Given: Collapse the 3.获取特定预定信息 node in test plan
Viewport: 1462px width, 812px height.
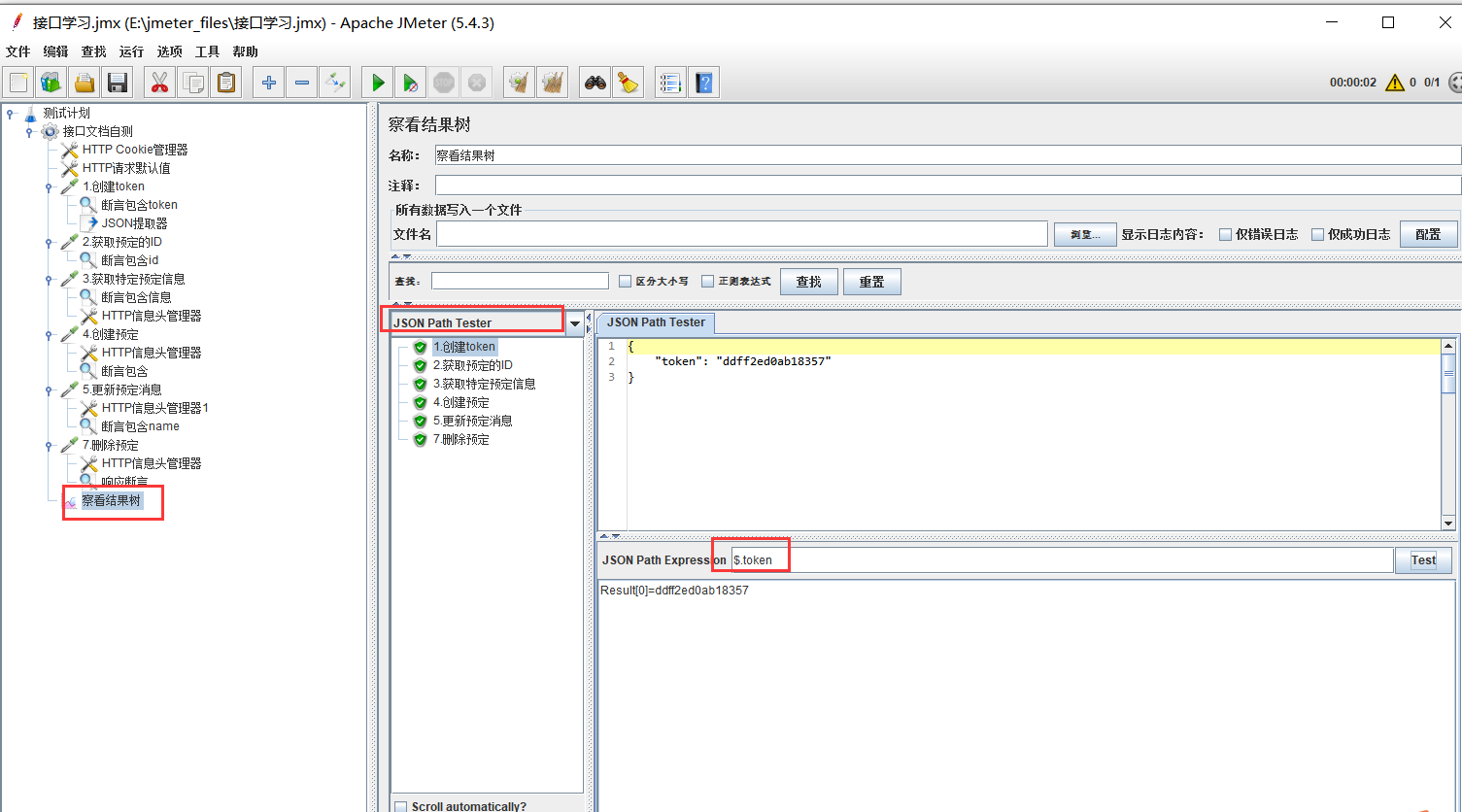Looking at the screenshot, I should [x=50, y=280].
